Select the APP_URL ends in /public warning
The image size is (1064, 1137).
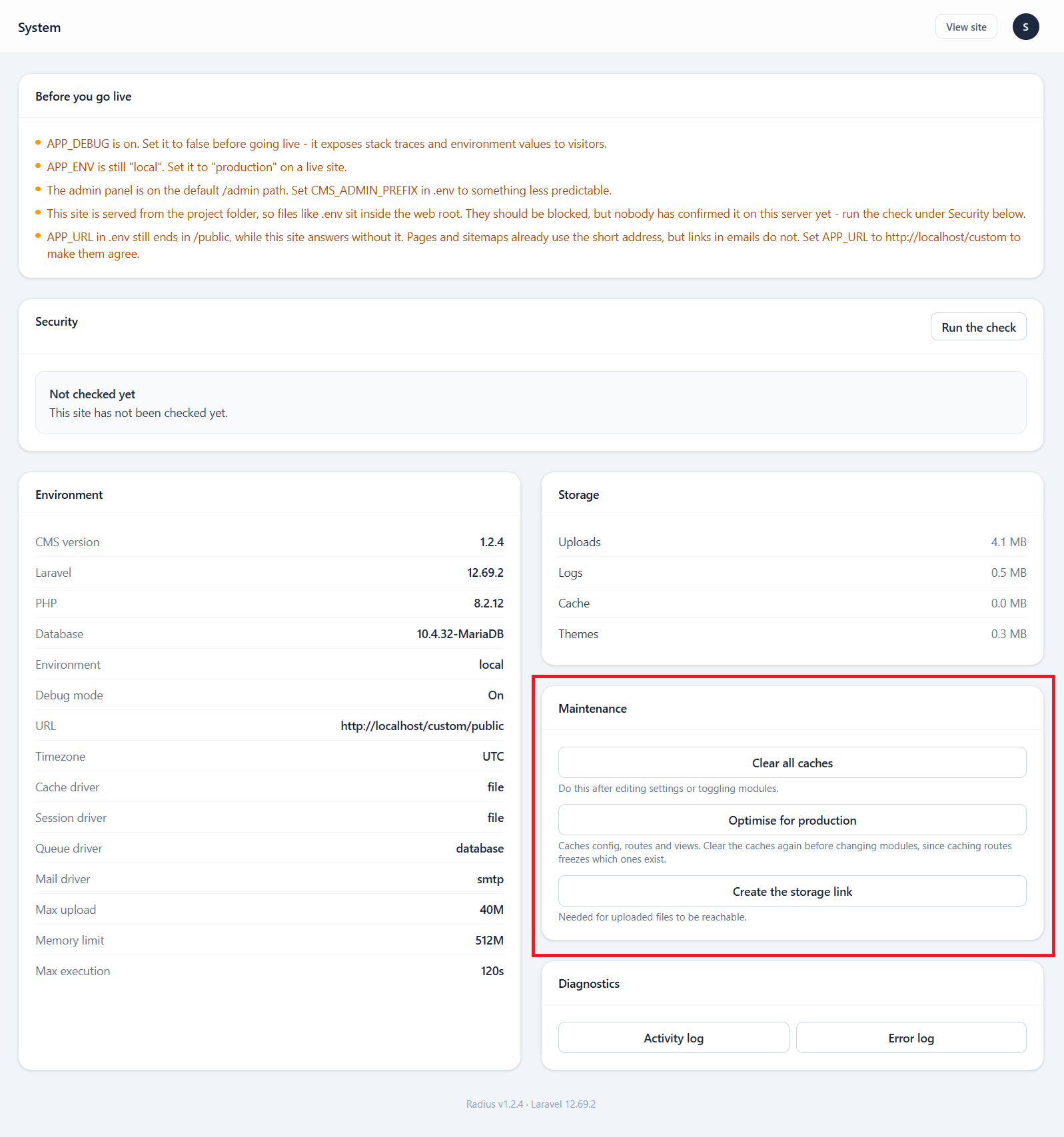pyautogui.click(x=534, y=245)
